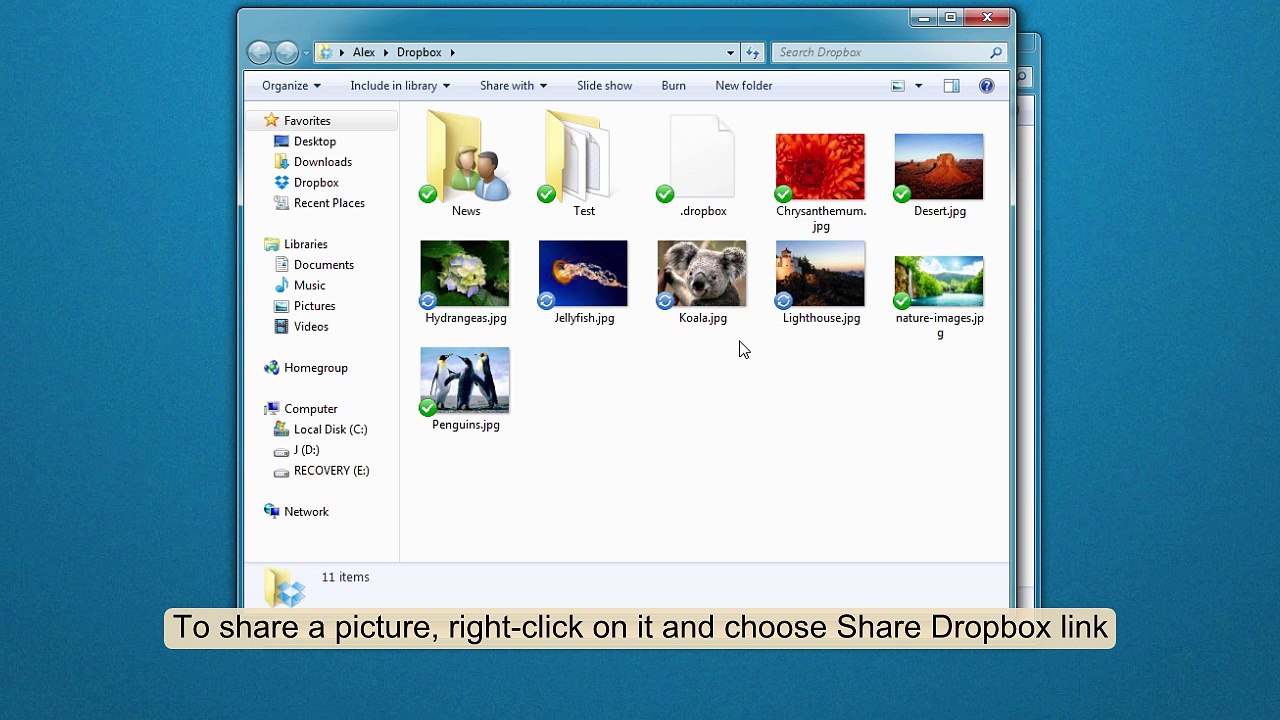Click the Homegroup icon in the sidebar
This screenshot has width=1280, height=720.
pos(272,368)
